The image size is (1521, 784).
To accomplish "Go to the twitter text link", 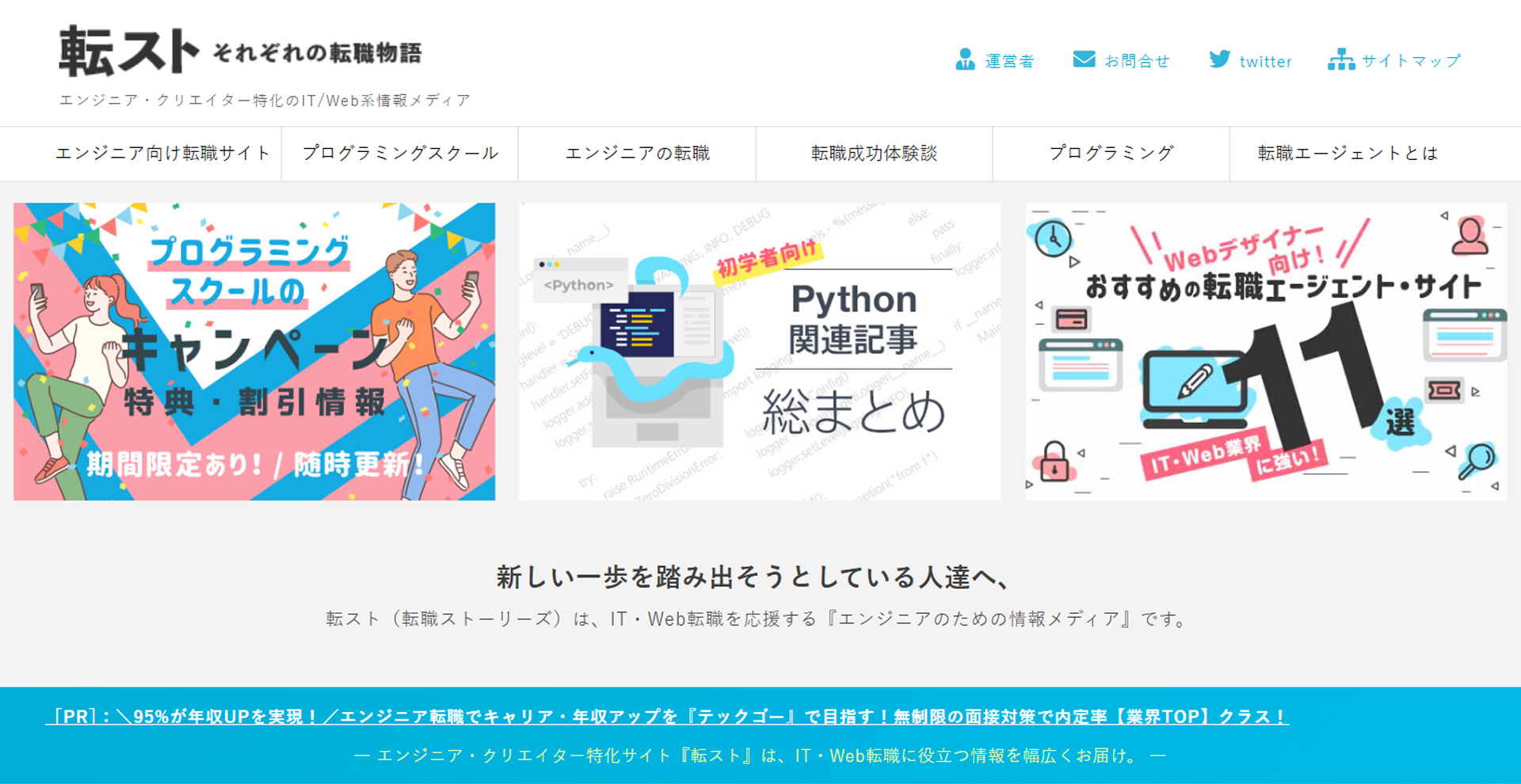I will click(1265, 62).
